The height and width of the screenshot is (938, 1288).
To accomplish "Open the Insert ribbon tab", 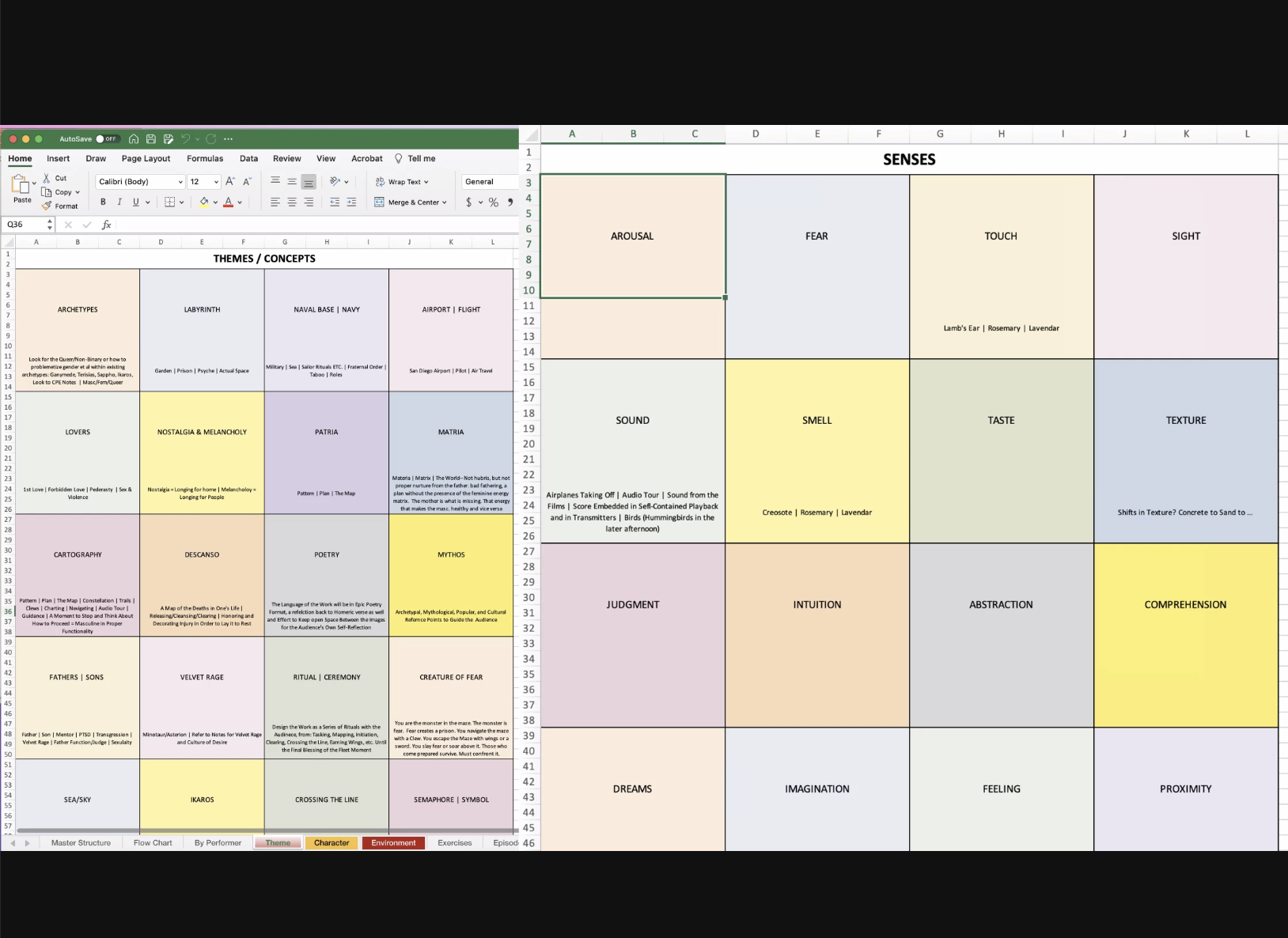I will [58, 158].
